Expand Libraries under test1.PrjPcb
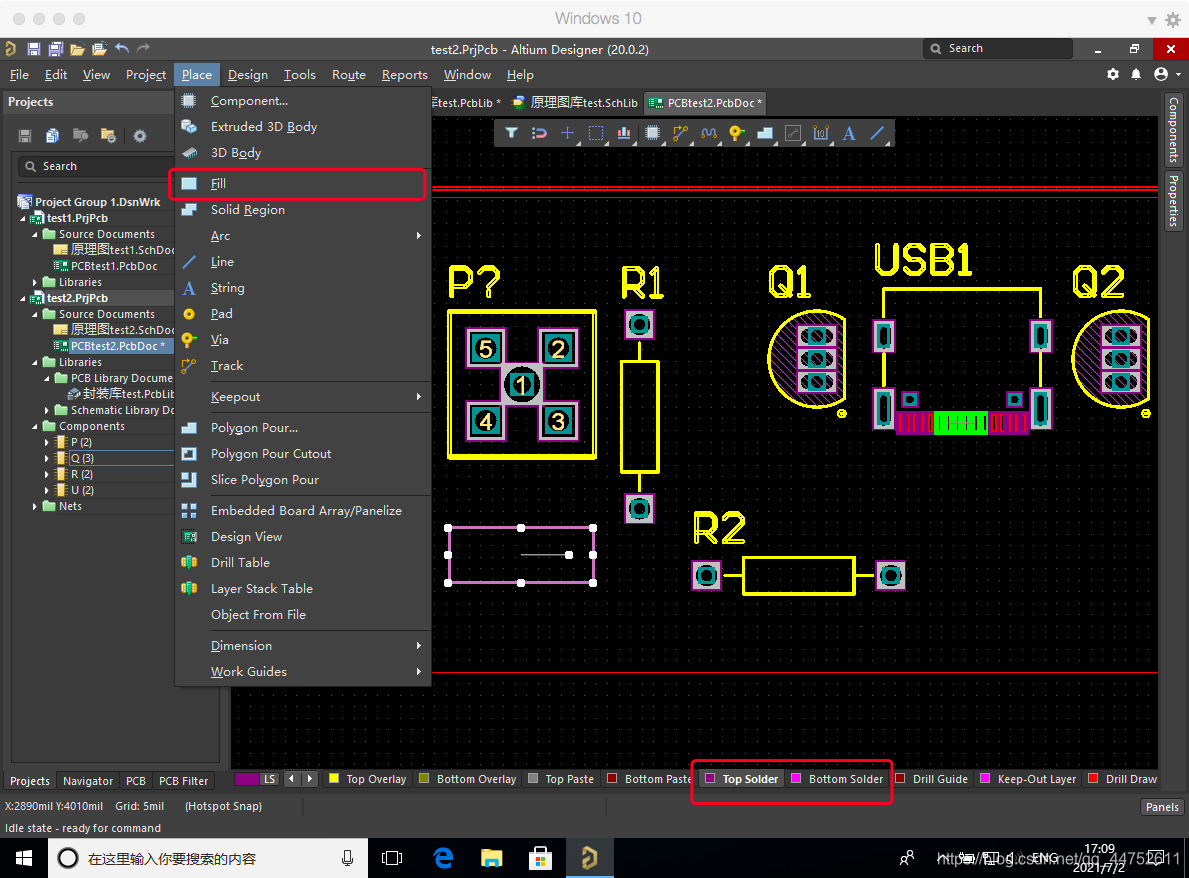Image resolution: width=1189 pixels, height=878 pixels. (x=35, y=282)
